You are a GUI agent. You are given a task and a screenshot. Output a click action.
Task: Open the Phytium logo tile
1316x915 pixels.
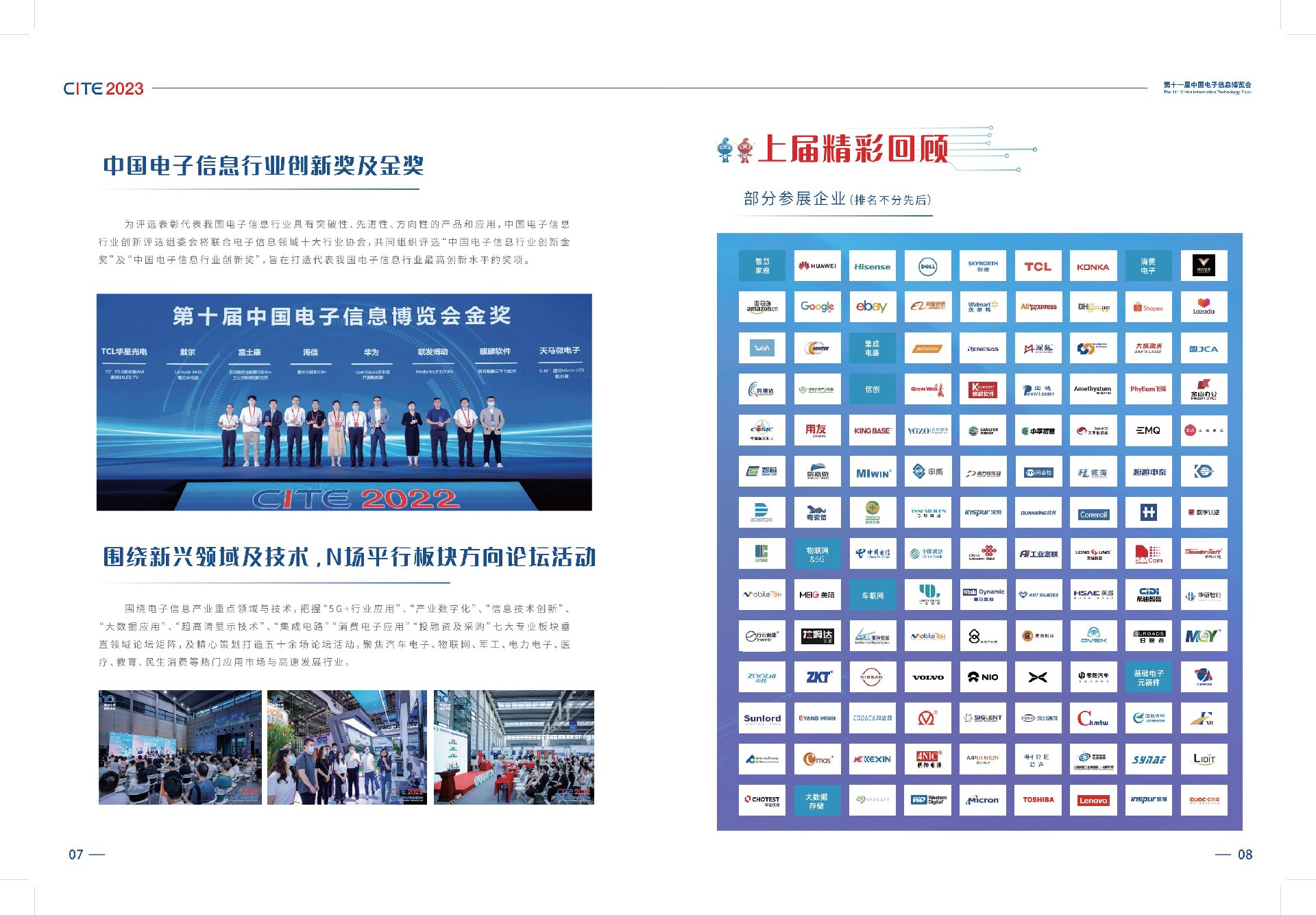pos(1149,389)
